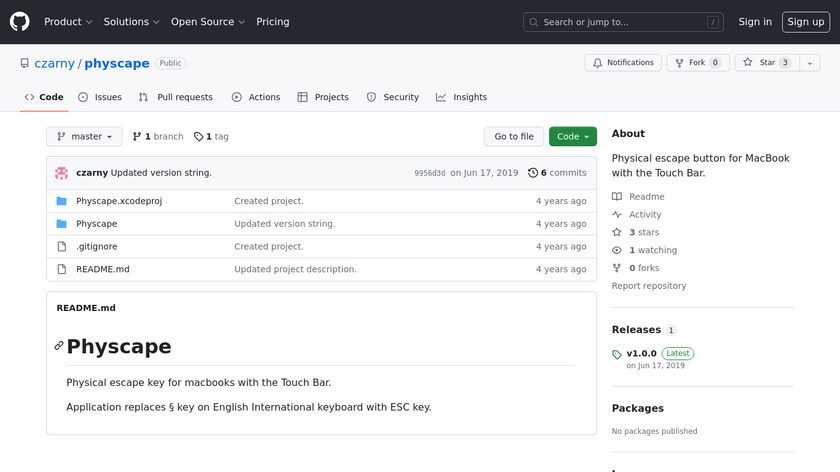Open the README.md file link
The image size is (840, 472).
(x=103, y=270)
